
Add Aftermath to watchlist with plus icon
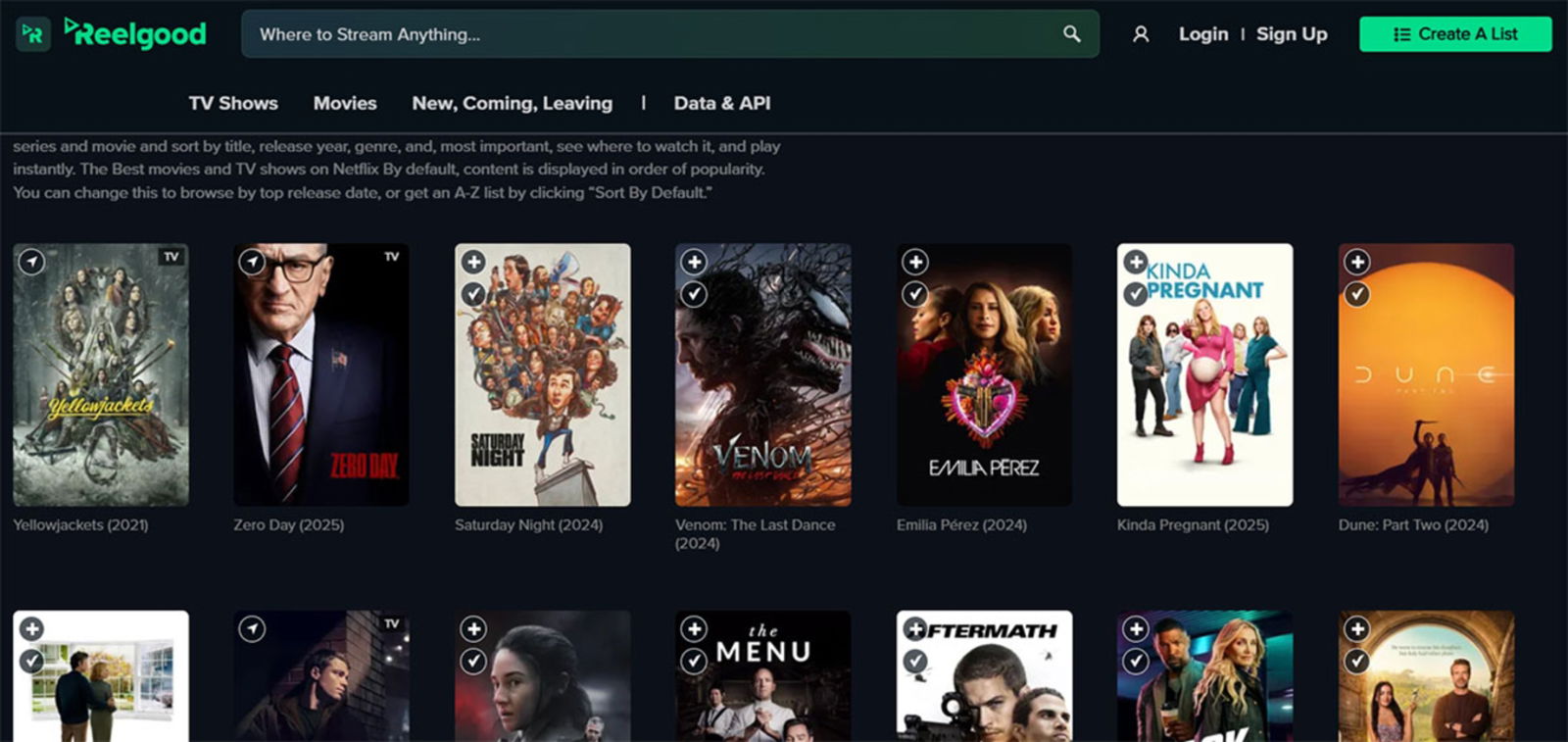click(x=915, y=628)
